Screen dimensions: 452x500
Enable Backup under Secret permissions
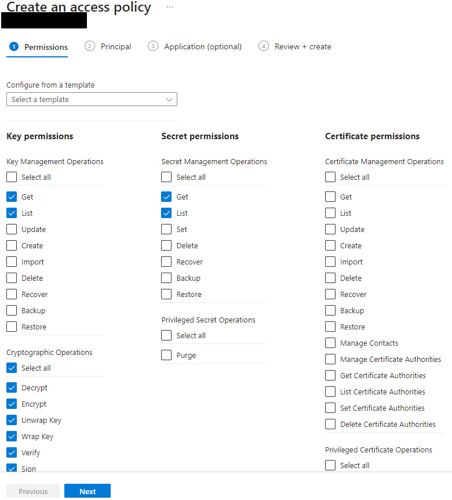[166, 278]
